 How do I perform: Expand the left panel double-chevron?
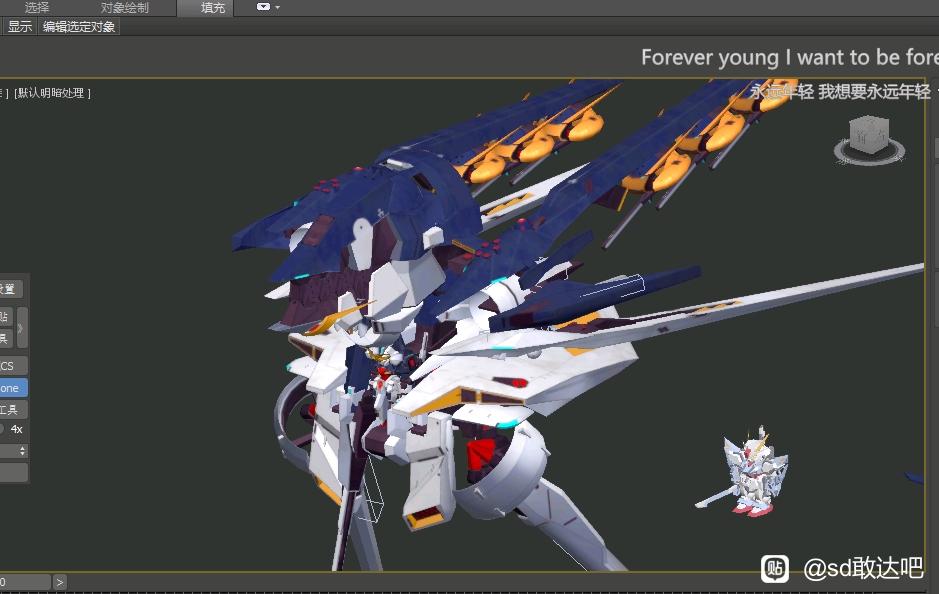click(22, 328)
